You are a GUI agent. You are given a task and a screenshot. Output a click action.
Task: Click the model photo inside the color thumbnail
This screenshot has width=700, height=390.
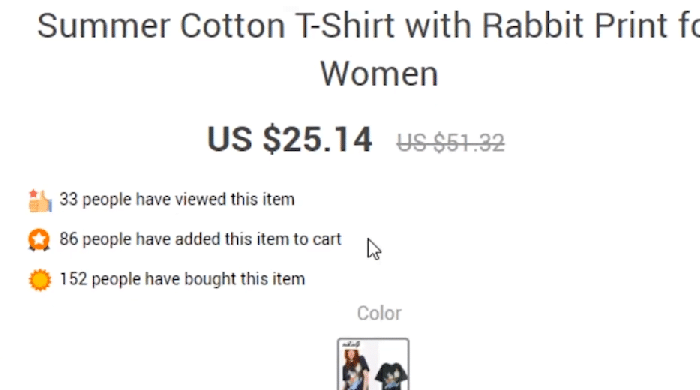coord(355,368)
